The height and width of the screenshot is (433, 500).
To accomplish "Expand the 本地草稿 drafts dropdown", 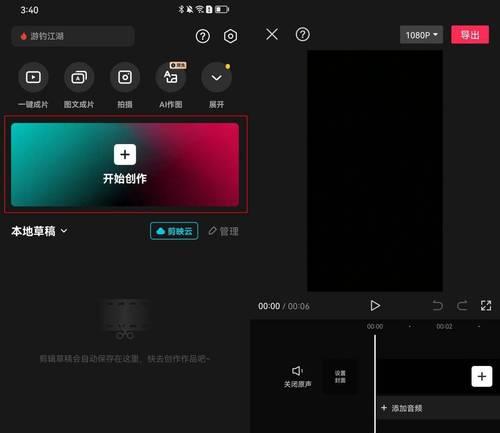I will tap(39, 231).
